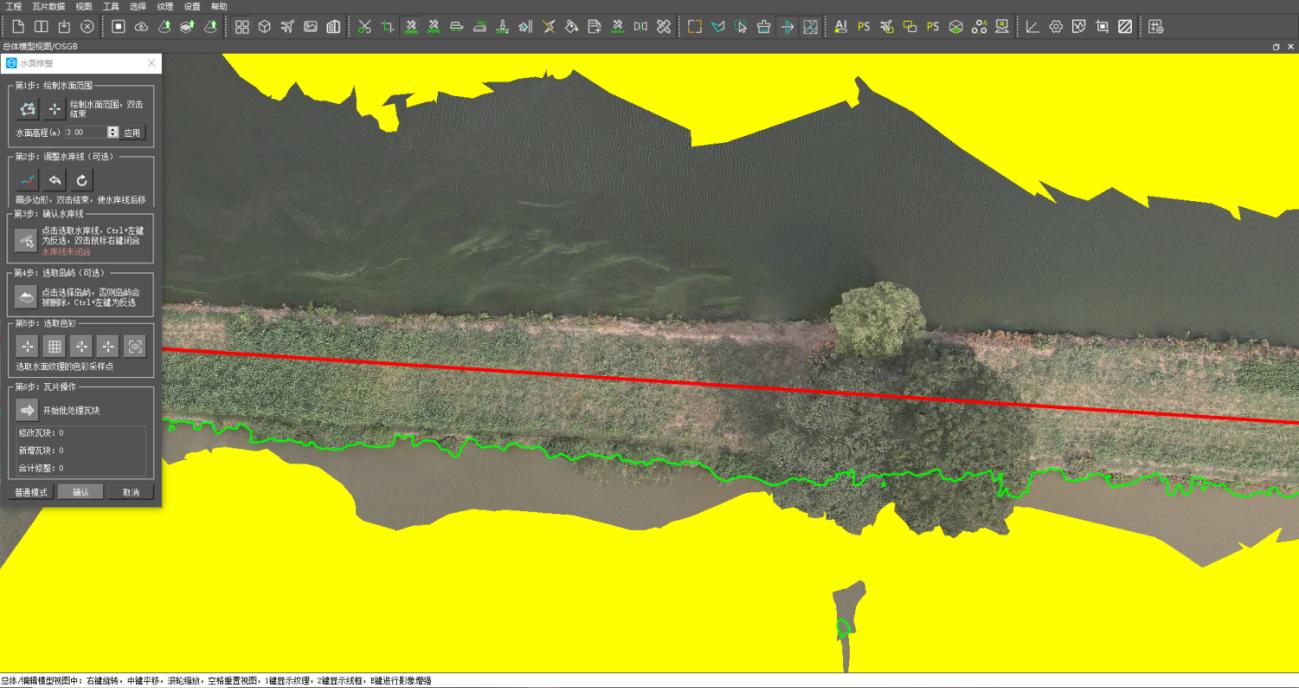
Task: Click the shoreline curve icon in step 2
Action: [28, 180]
